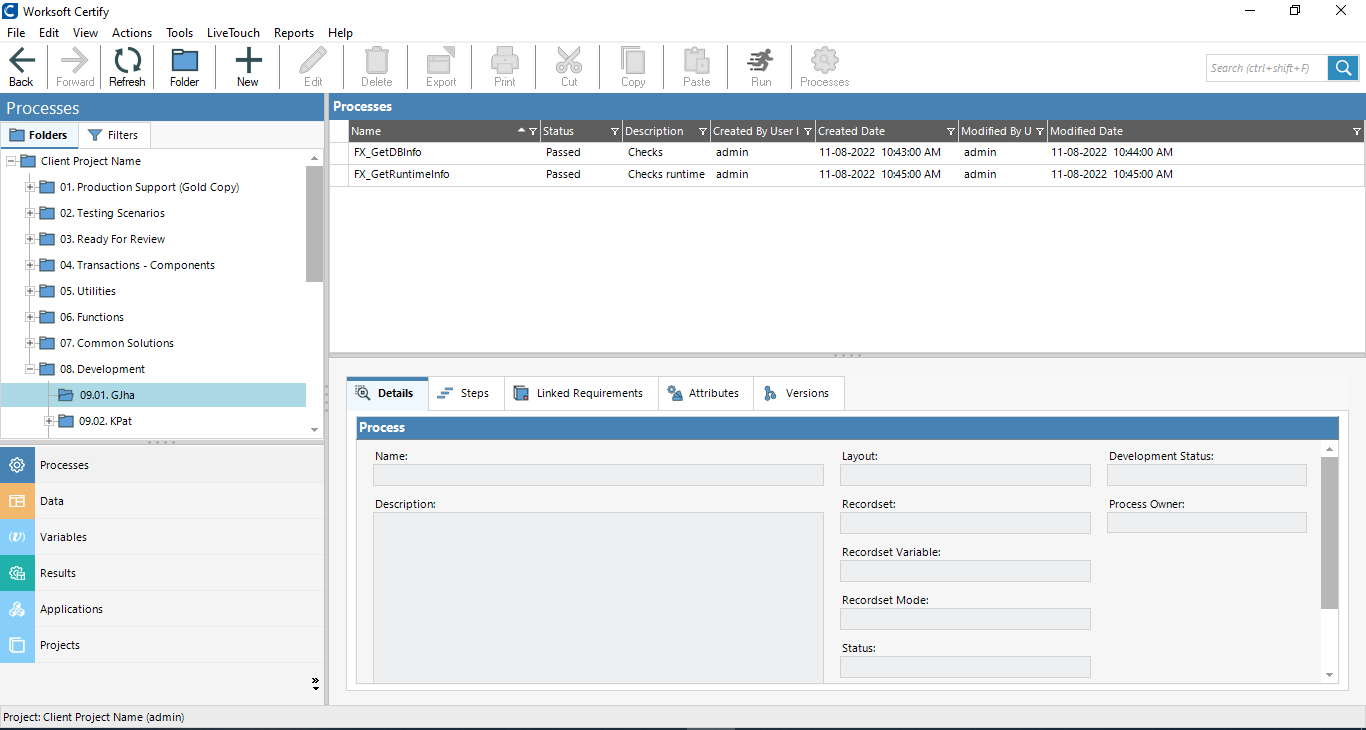Open the Created By User column filter

(808, 131)
